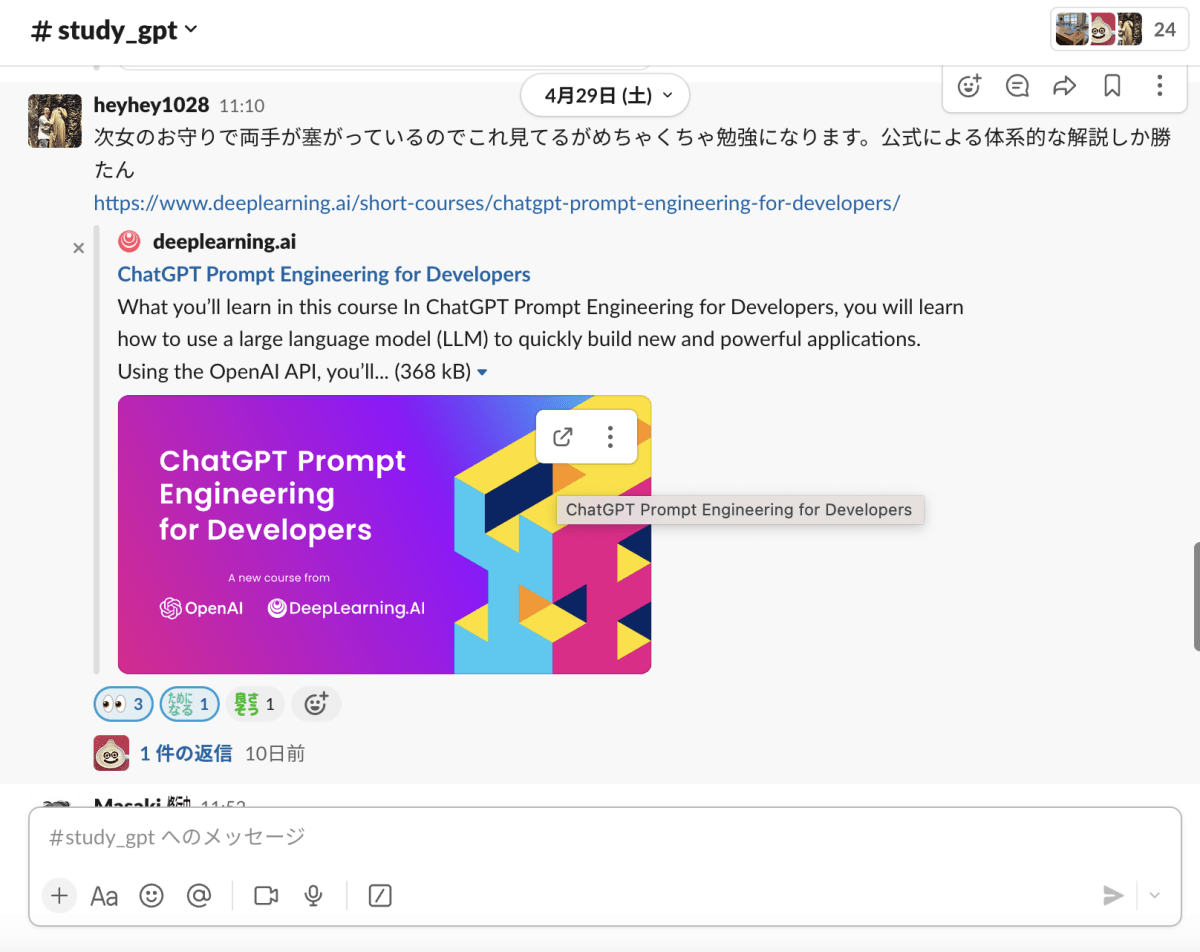Mention someone with the @ icon
Screen dimensions: 1200x952
tap(199, 895)
